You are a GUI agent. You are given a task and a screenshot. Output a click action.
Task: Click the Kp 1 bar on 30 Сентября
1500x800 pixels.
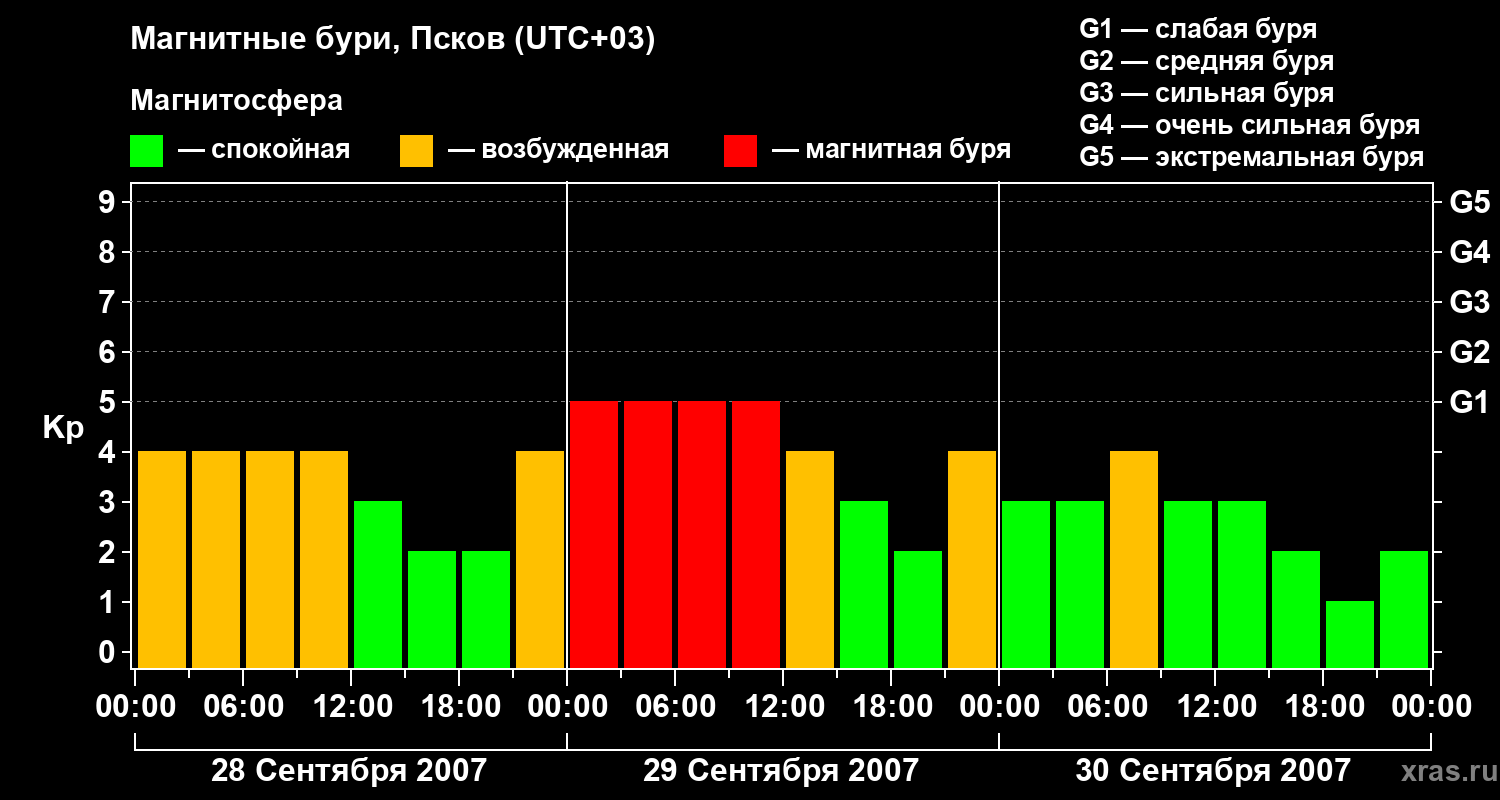pos(1350,634)
